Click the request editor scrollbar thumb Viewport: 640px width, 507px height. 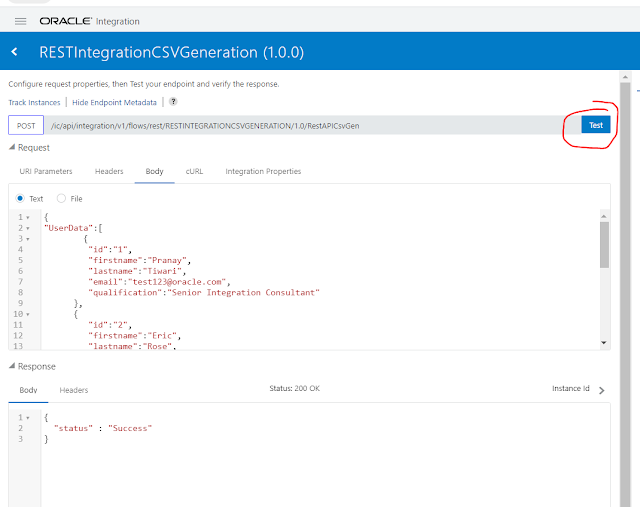[x=604, y=245]
